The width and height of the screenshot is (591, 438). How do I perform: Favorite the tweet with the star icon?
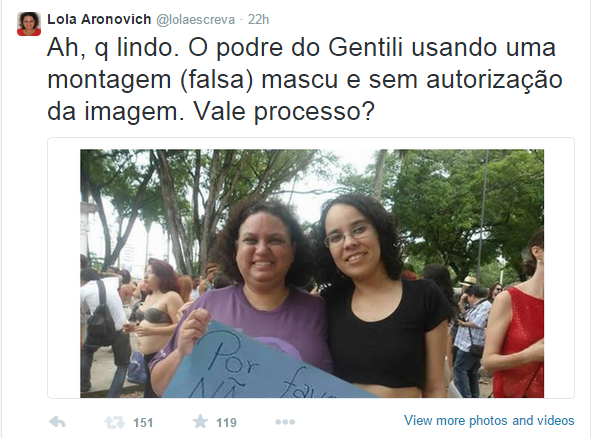(x=200, y=421)
